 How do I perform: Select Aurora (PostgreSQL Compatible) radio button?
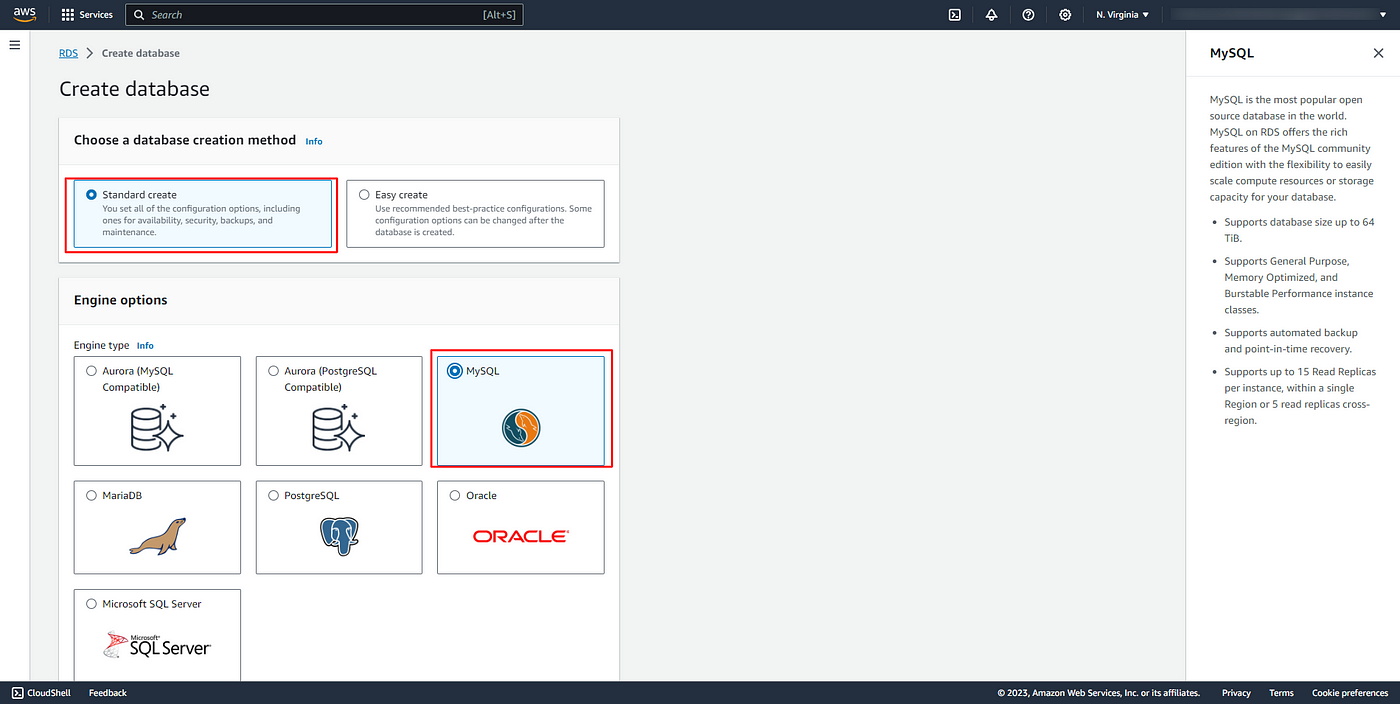274,371
